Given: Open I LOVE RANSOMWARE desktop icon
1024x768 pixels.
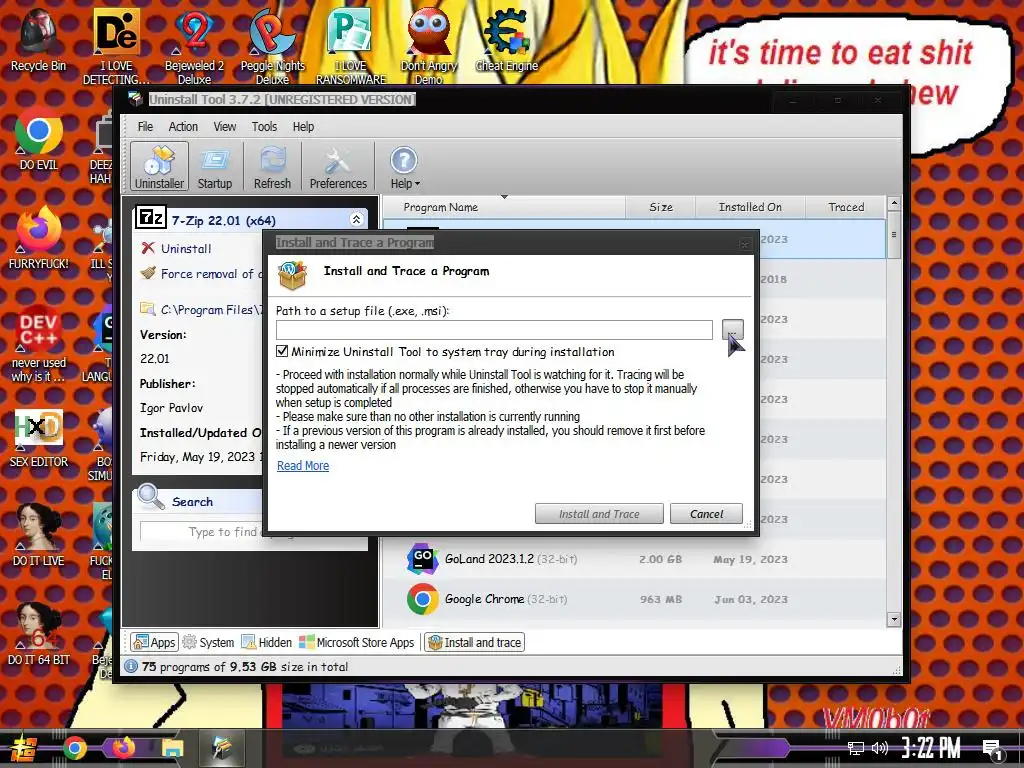Looking at the screenshot, I should 351,46.
